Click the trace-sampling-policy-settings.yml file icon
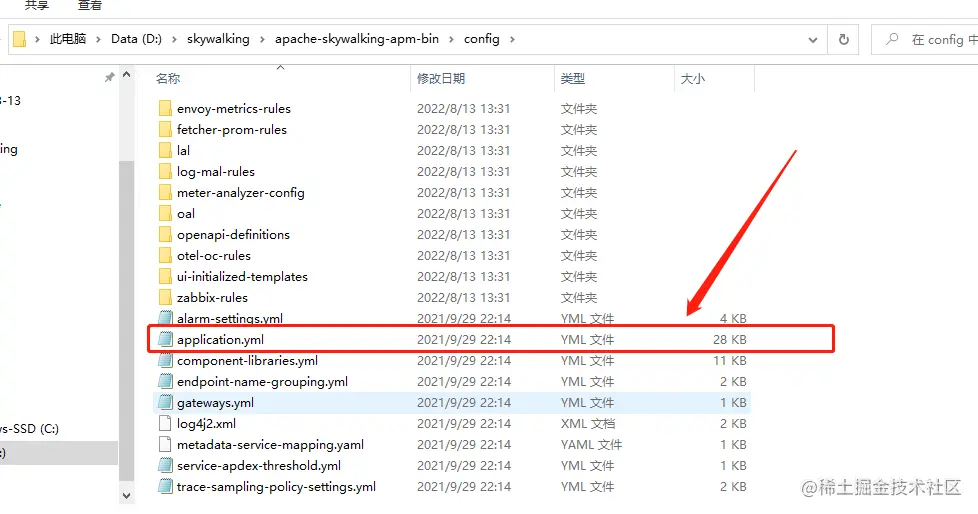Viewport: 978px width, 514px height. tap(165, 487)
